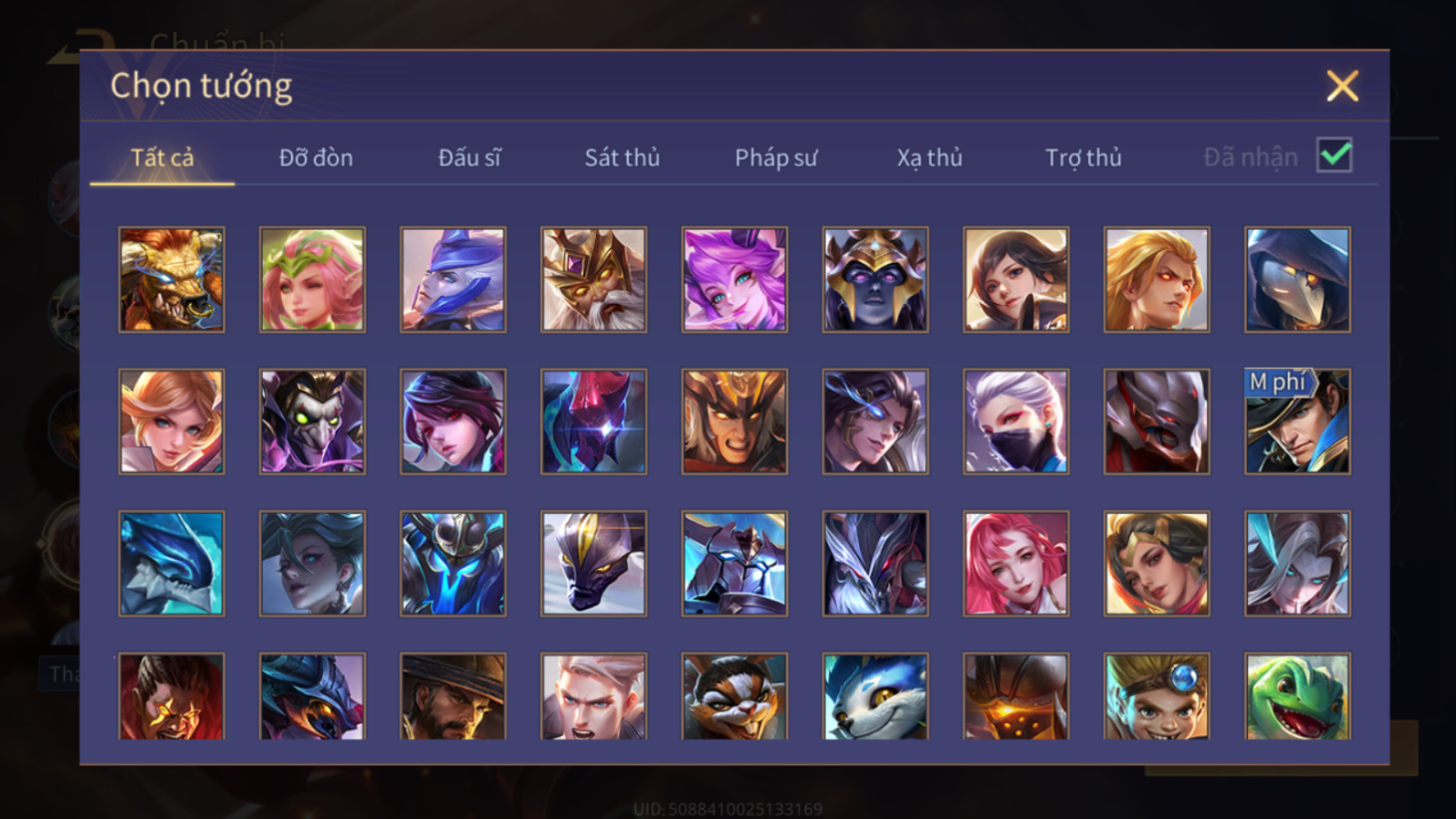The height and width of the screenshot is (819, 1456).
Task: Pick the goggle-wearing boy hero portrait
Action: click(1156, 696)
